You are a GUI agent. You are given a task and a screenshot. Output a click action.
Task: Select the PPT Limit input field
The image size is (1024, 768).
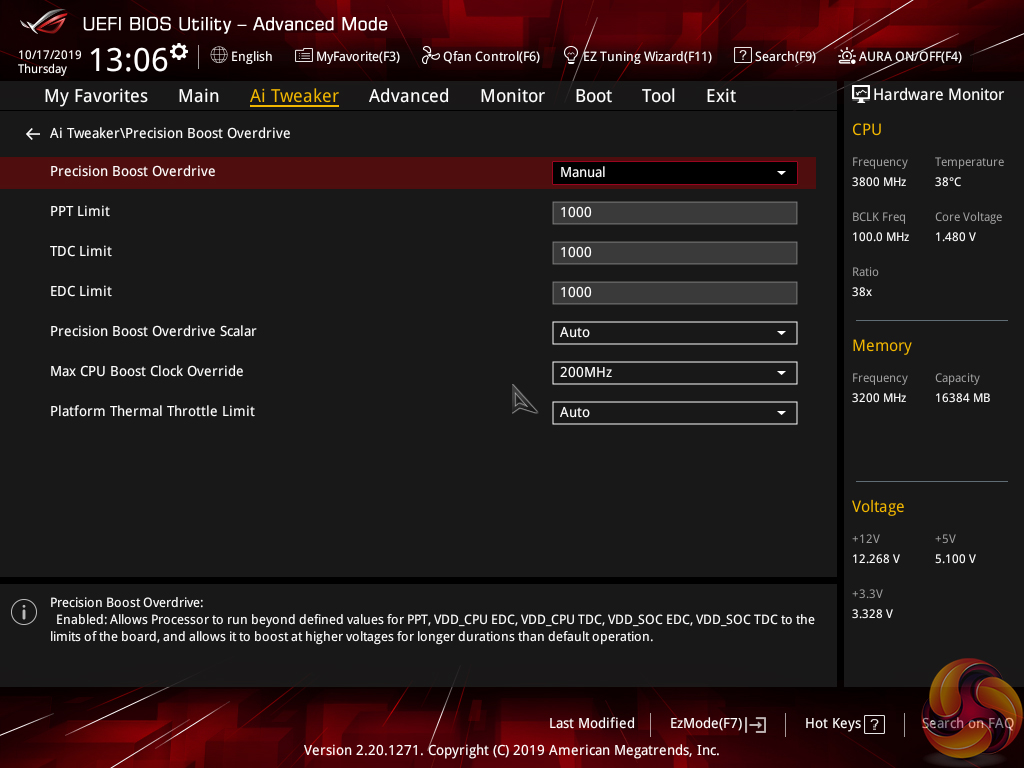[674, 213]
